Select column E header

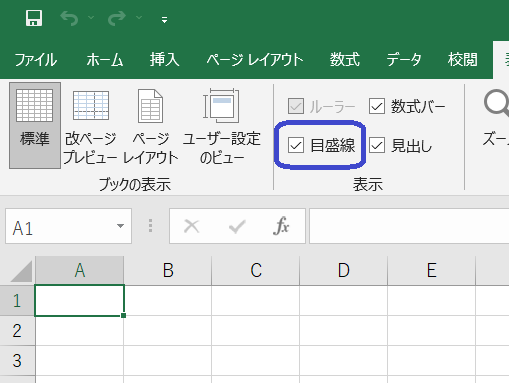coord(432,270)
